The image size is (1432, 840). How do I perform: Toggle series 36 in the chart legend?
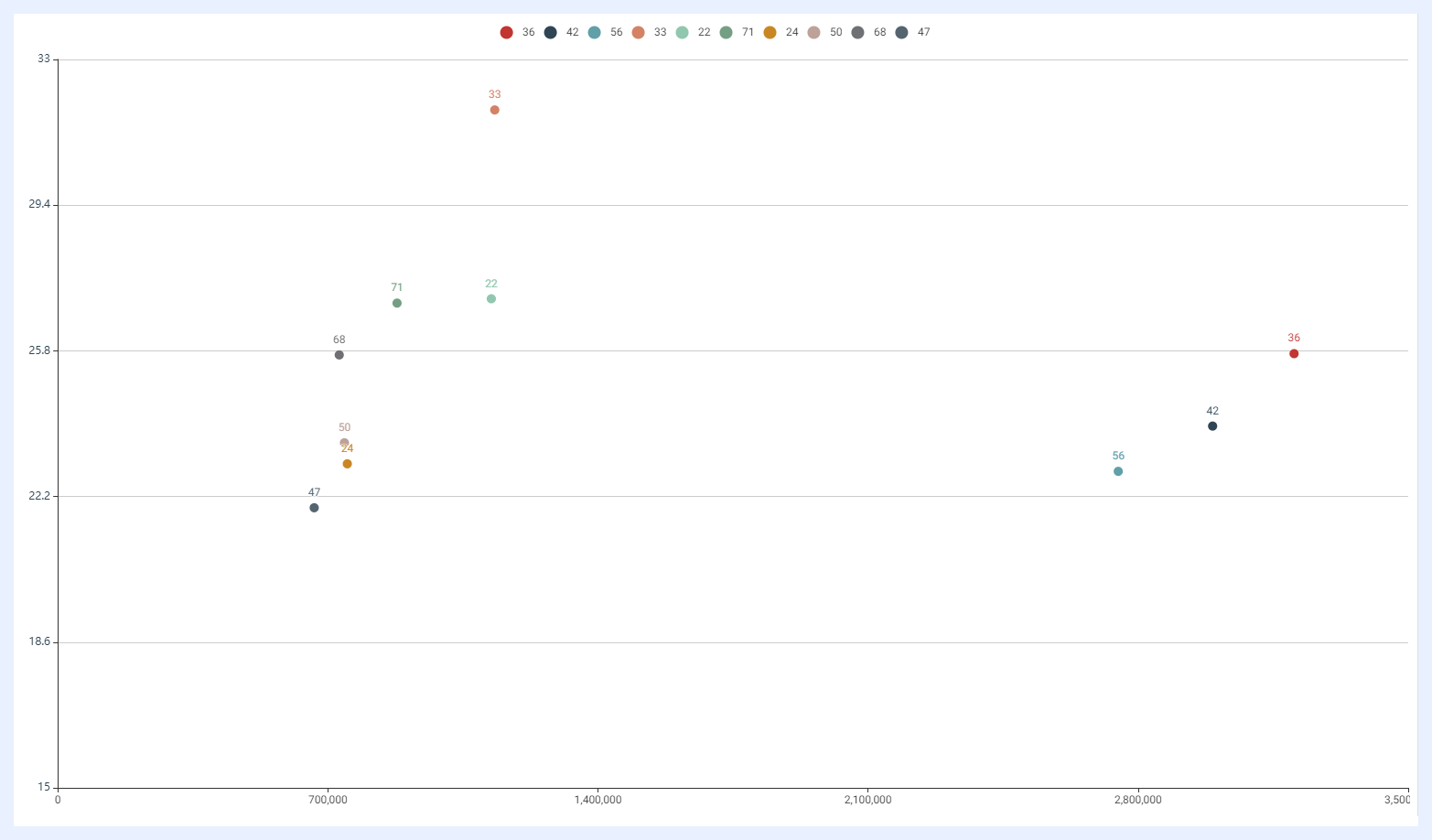pyautogui.click(x=518, y=32)
